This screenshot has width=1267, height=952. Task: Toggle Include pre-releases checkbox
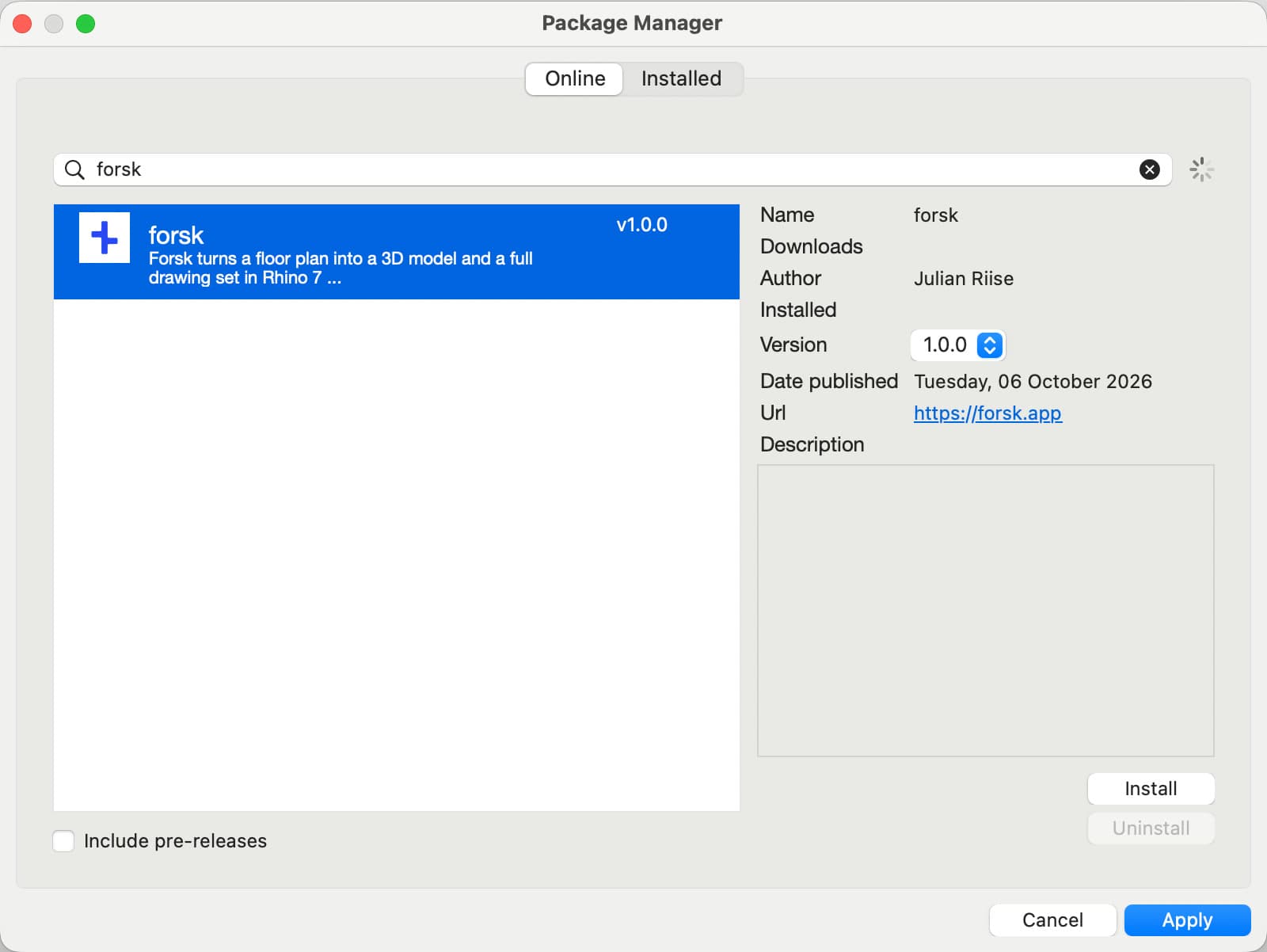[x=63, y=841]
